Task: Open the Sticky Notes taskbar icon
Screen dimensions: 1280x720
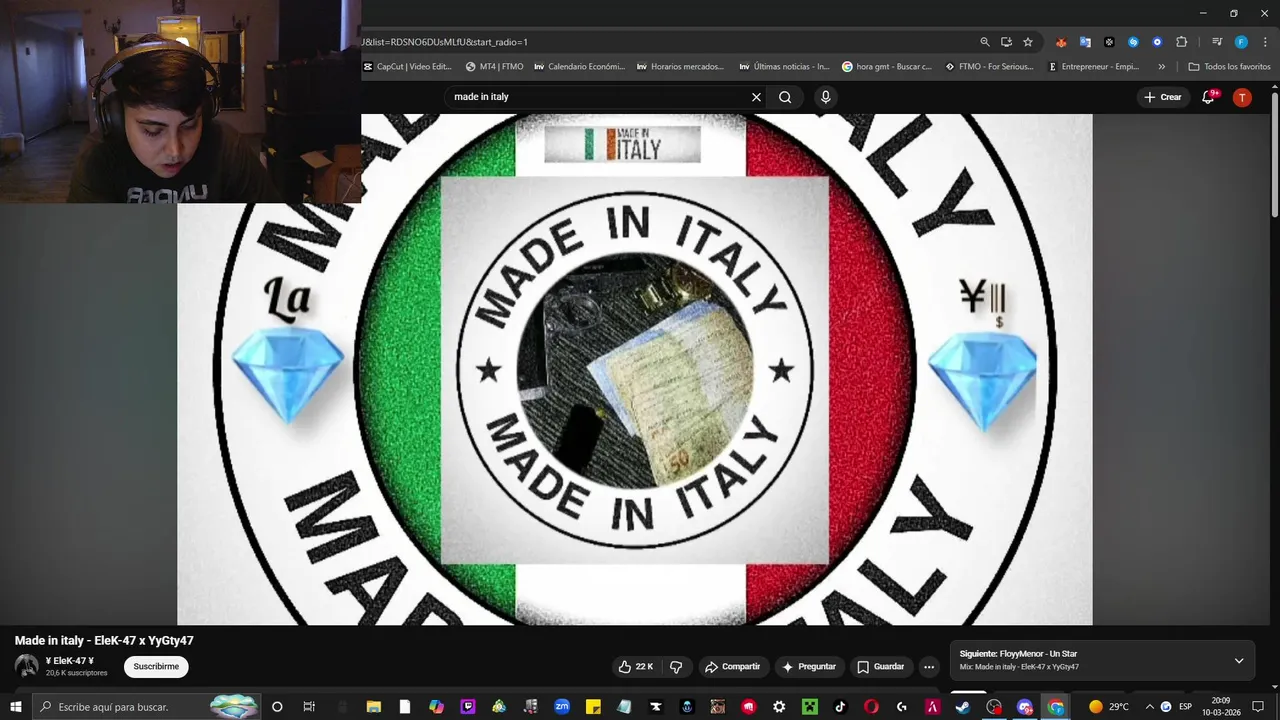Action: click(x=592, y=707)
